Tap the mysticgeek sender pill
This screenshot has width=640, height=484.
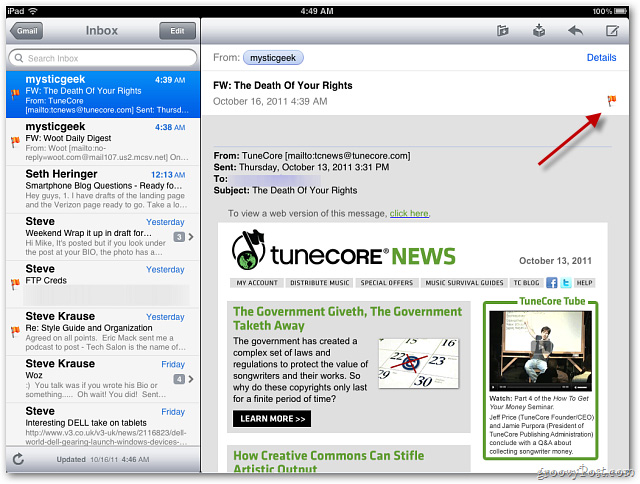click(273, 58)
